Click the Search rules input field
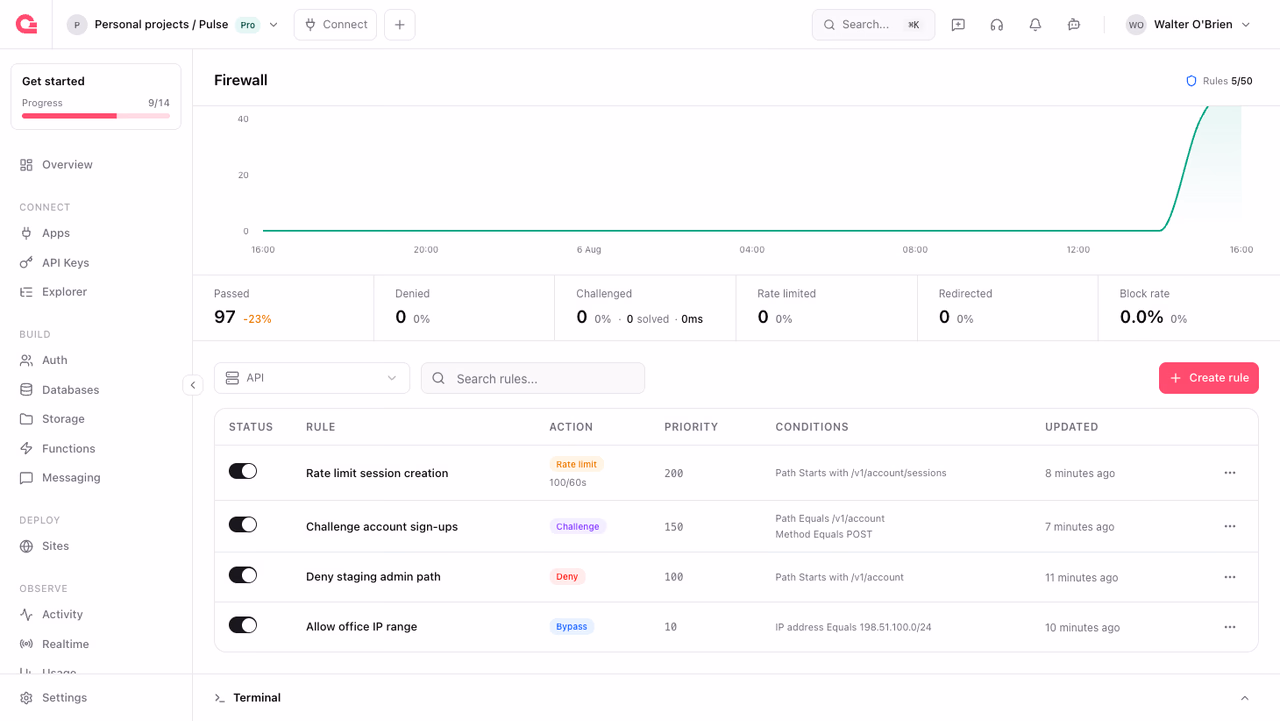Viewport: 1280px width, 721px height. (533, 378)
